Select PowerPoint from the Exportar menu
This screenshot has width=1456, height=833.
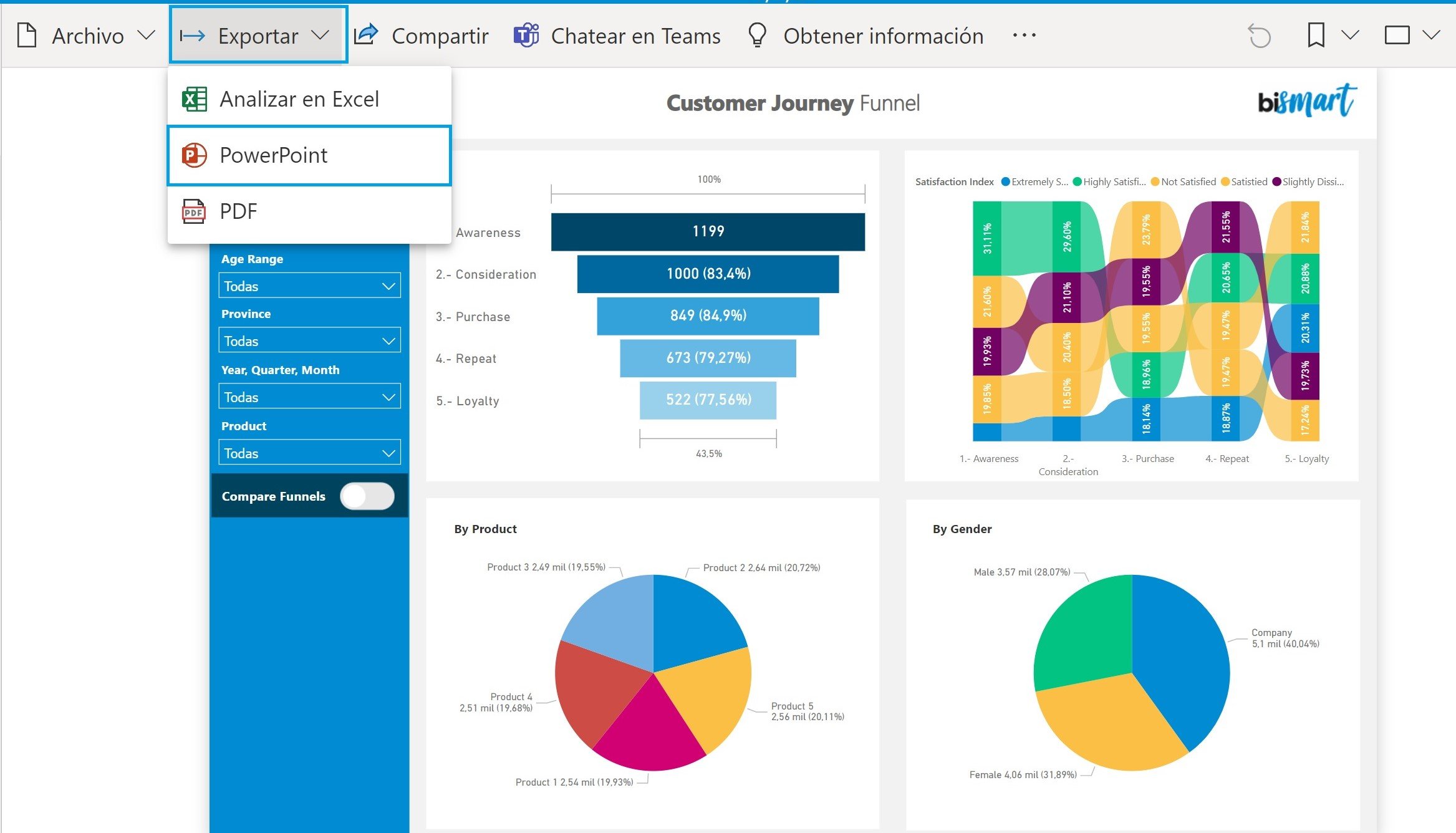(x=273, y=155)
